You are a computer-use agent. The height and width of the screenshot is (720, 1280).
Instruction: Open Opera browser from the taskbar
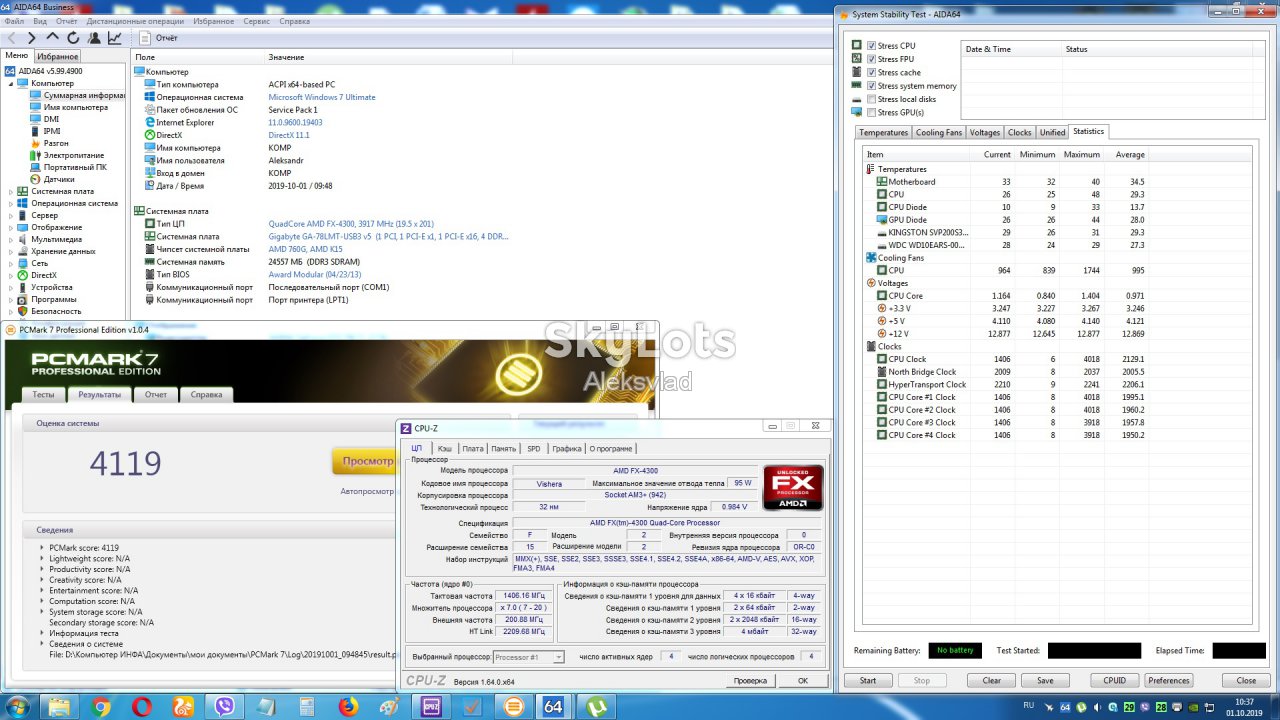tap(142, 707)
